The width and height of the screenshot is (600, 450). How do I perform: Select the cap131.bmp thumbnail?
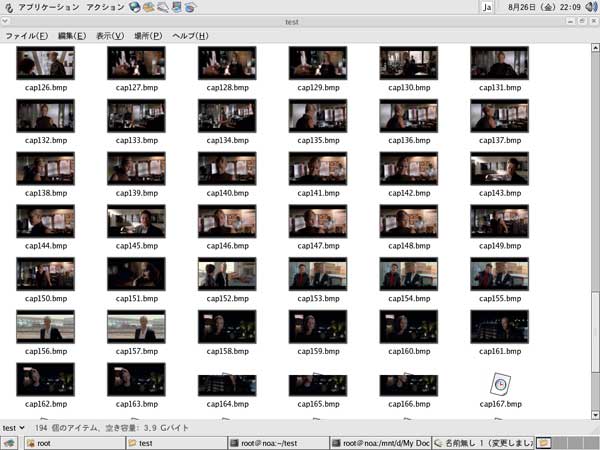(x=500, y=63)
